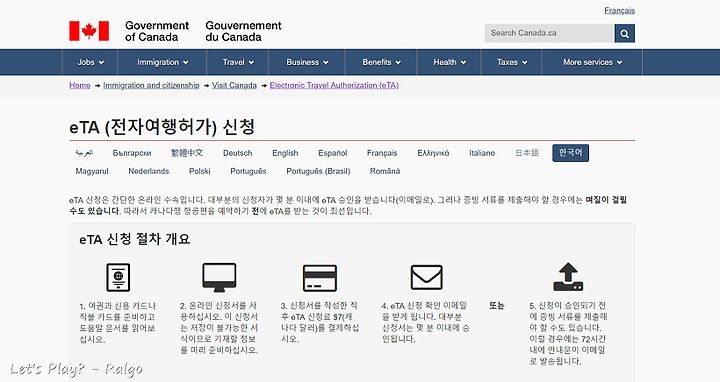The height and width of the screenshot is (382, 720).
Task: Click the 'Gouvernement du Canada' wordmark text
Action: 243,31
